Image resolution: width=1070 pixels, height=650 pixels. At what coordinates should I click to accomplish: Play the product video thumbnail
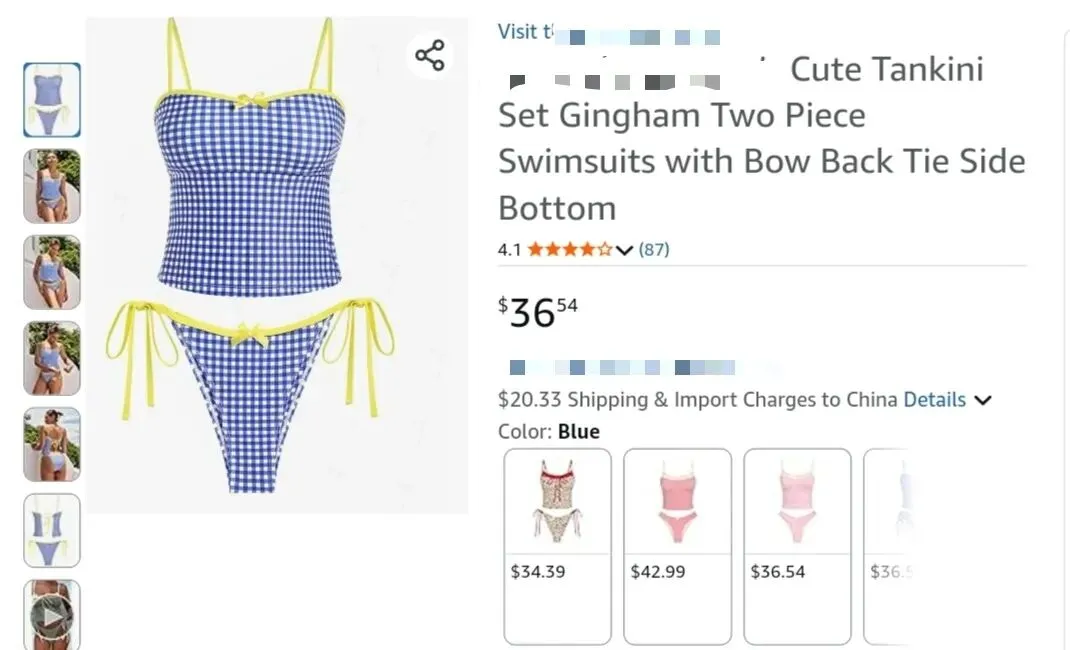(x=52, y=616)
